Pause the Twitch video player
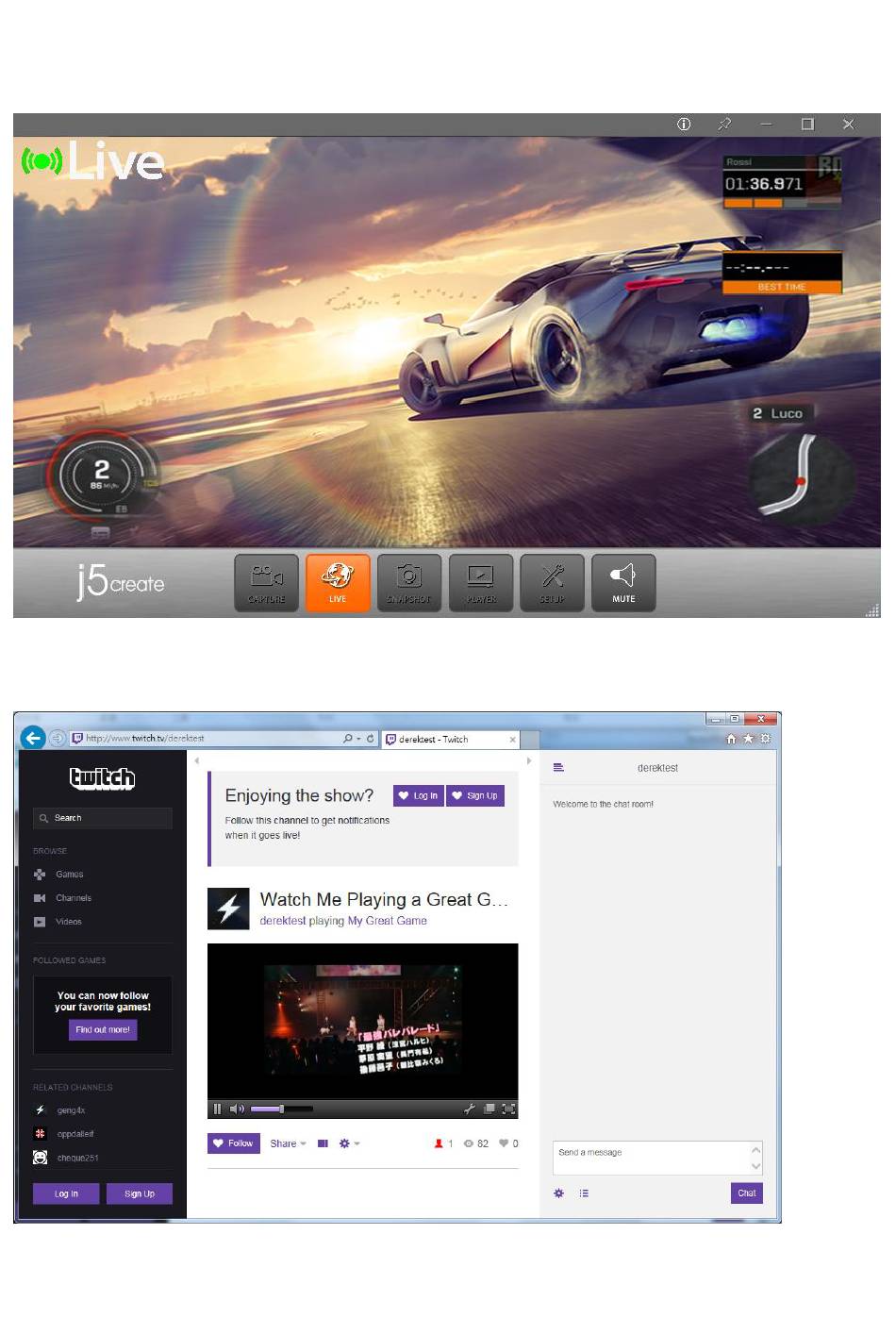The image size is (896, 1318). pyautogui.click(x=218, y=1109)
